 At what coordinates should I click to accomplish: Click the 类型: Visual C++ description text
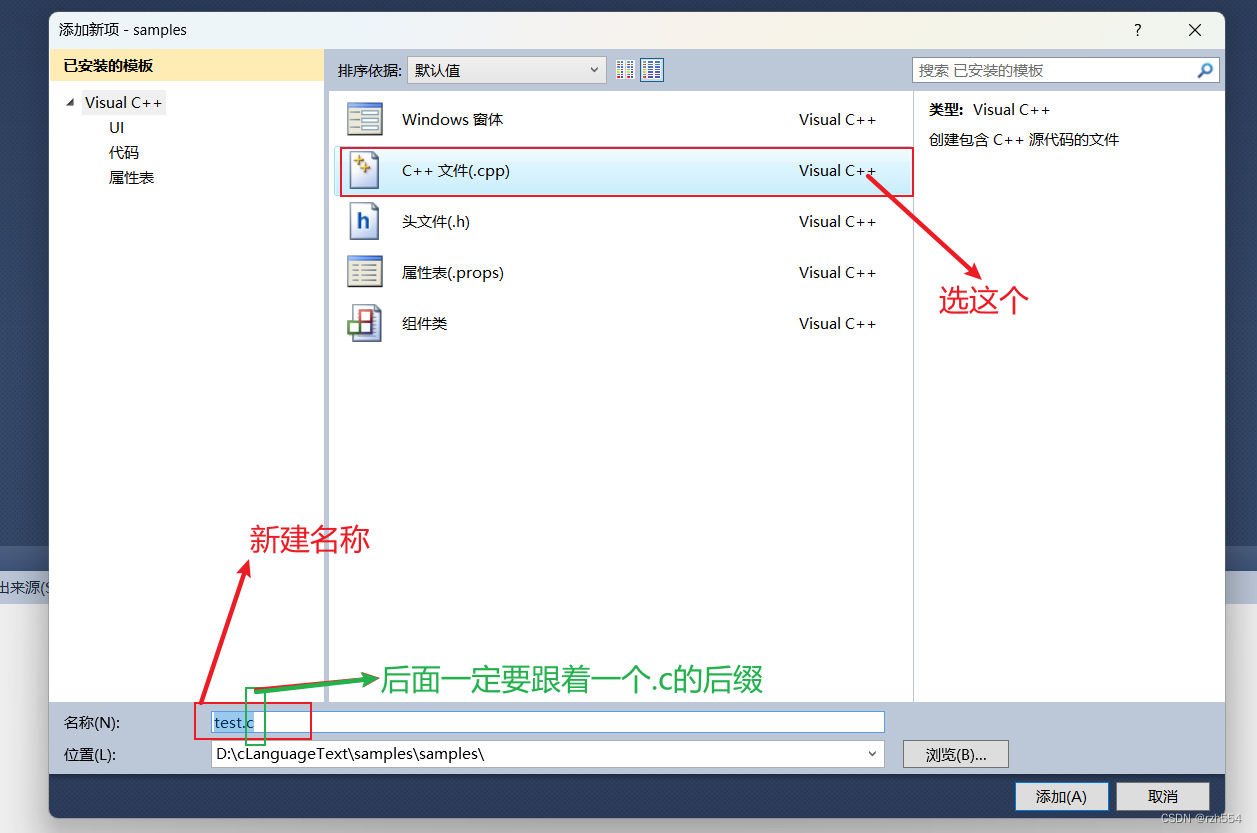coord(989,110)
